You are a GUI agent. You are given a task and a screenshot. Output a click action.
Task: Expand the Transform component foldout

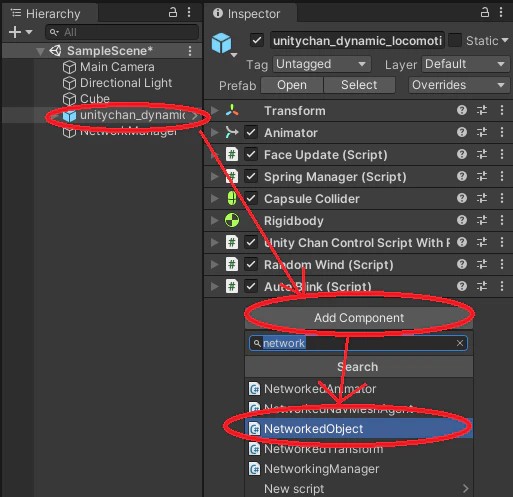click(215, 110)
